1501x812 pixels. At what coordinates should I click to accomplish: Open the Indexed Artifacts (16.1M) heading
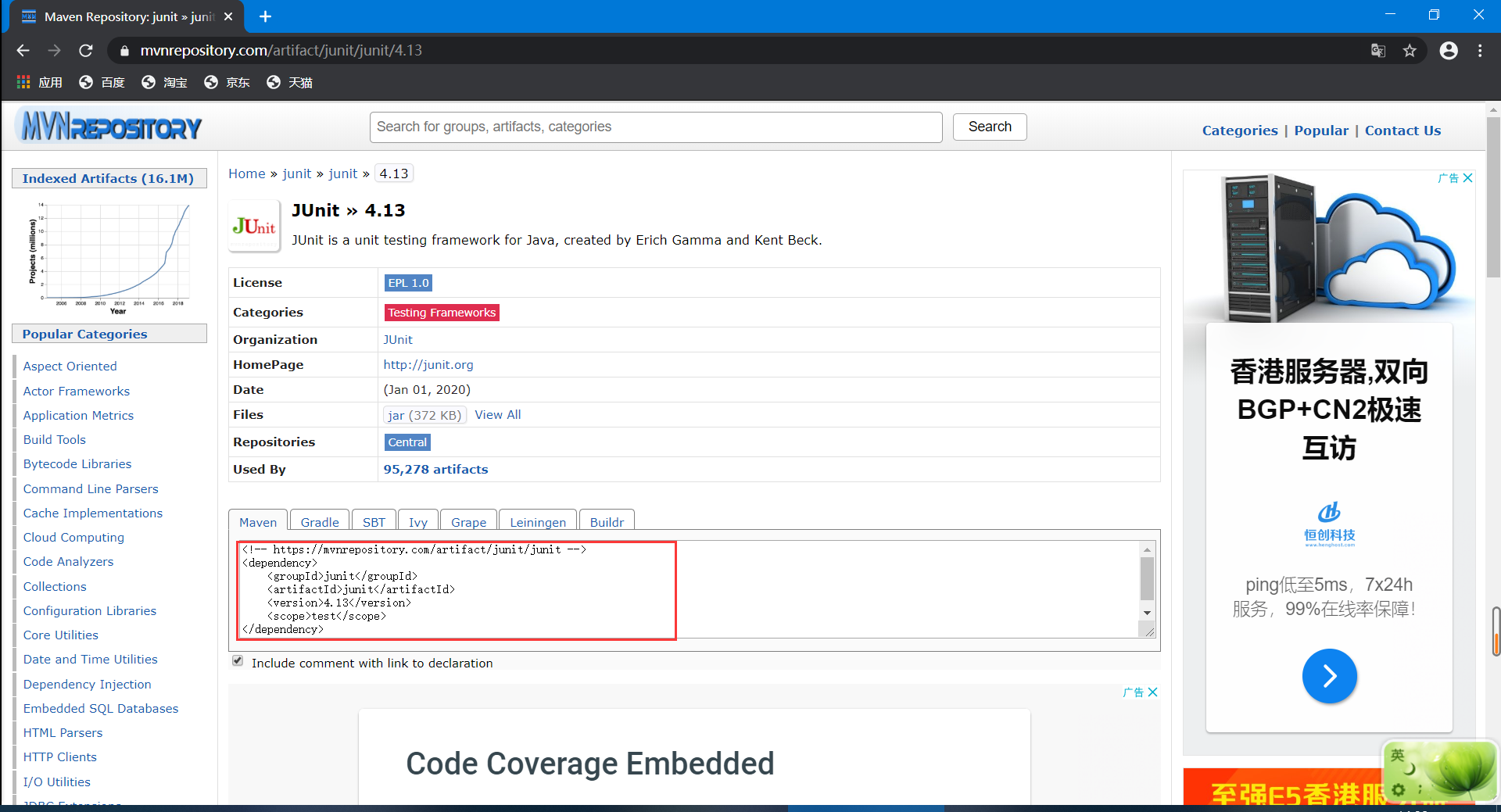pyautogui.click(x=108, y=178)
